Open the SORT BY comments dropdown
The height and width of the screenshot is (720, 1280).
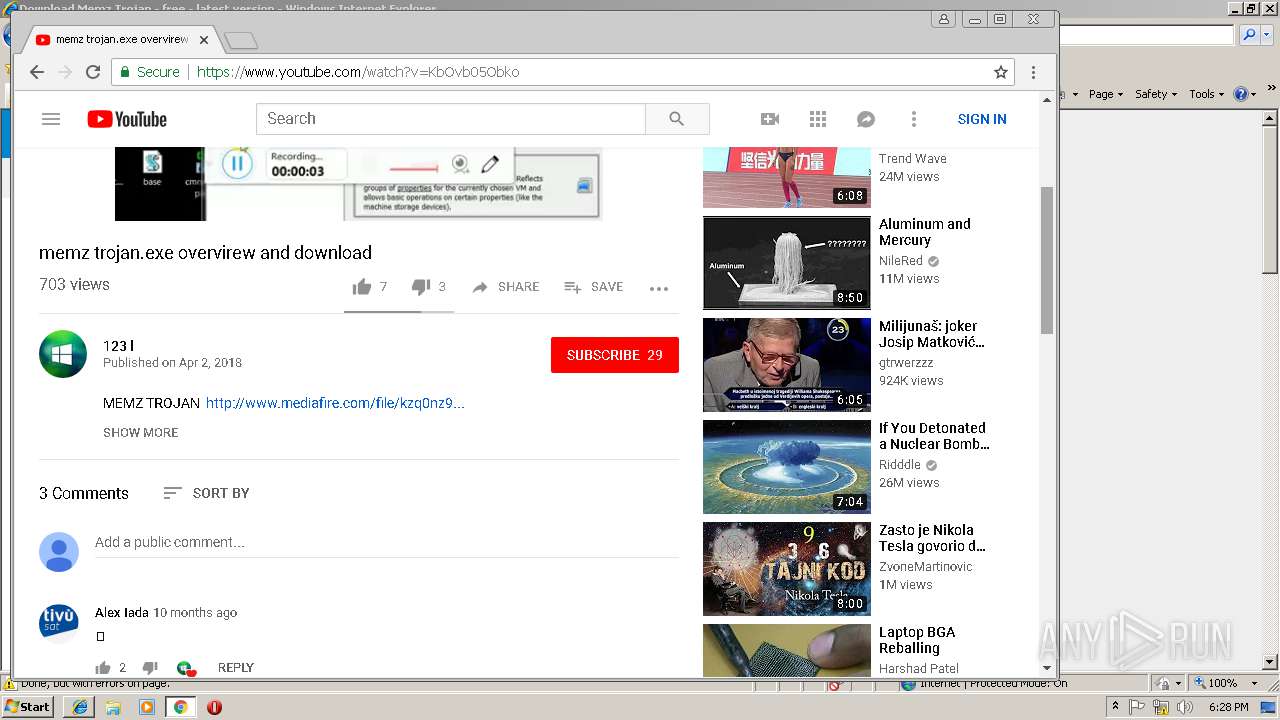tap(206, 493)
